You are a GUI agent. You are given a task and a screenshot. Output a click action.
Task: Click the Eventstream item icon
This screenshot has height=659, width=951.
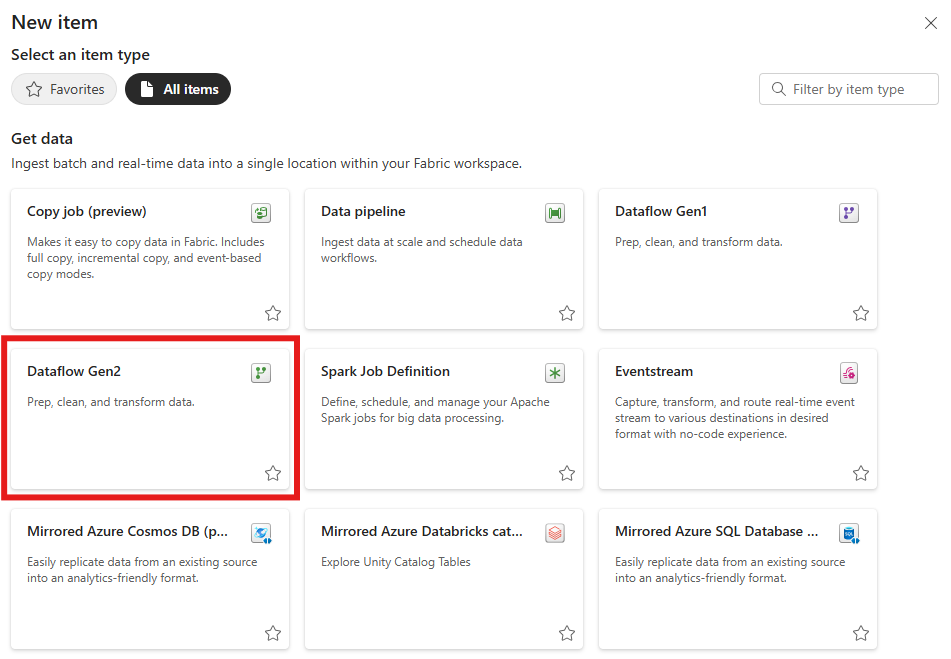click(849, 373)
